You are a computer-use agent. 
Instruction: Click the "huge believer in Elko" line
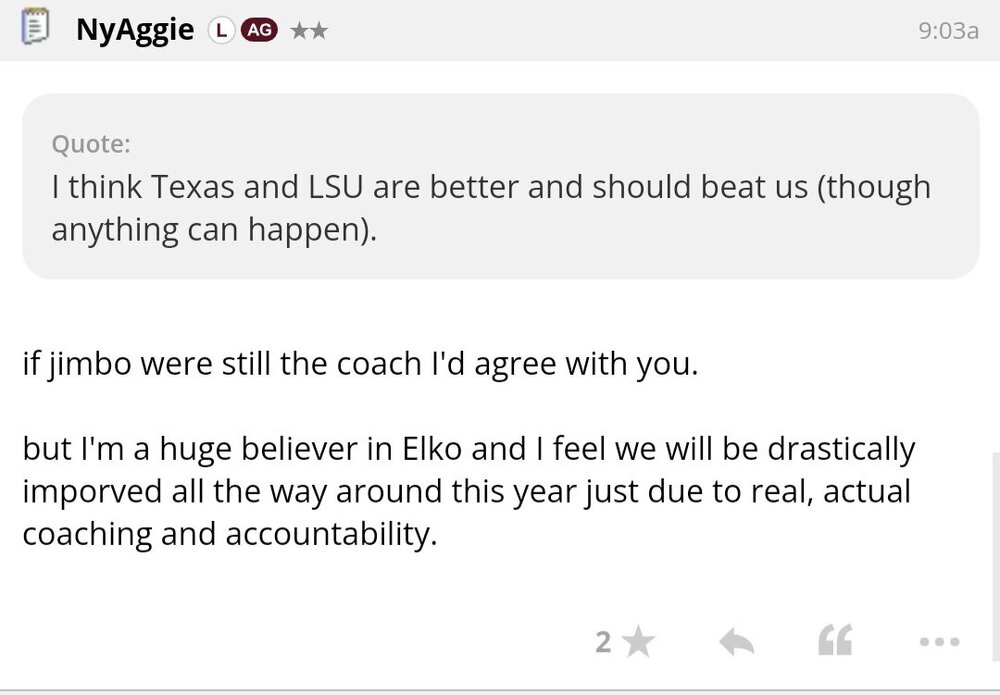point(468,449)
